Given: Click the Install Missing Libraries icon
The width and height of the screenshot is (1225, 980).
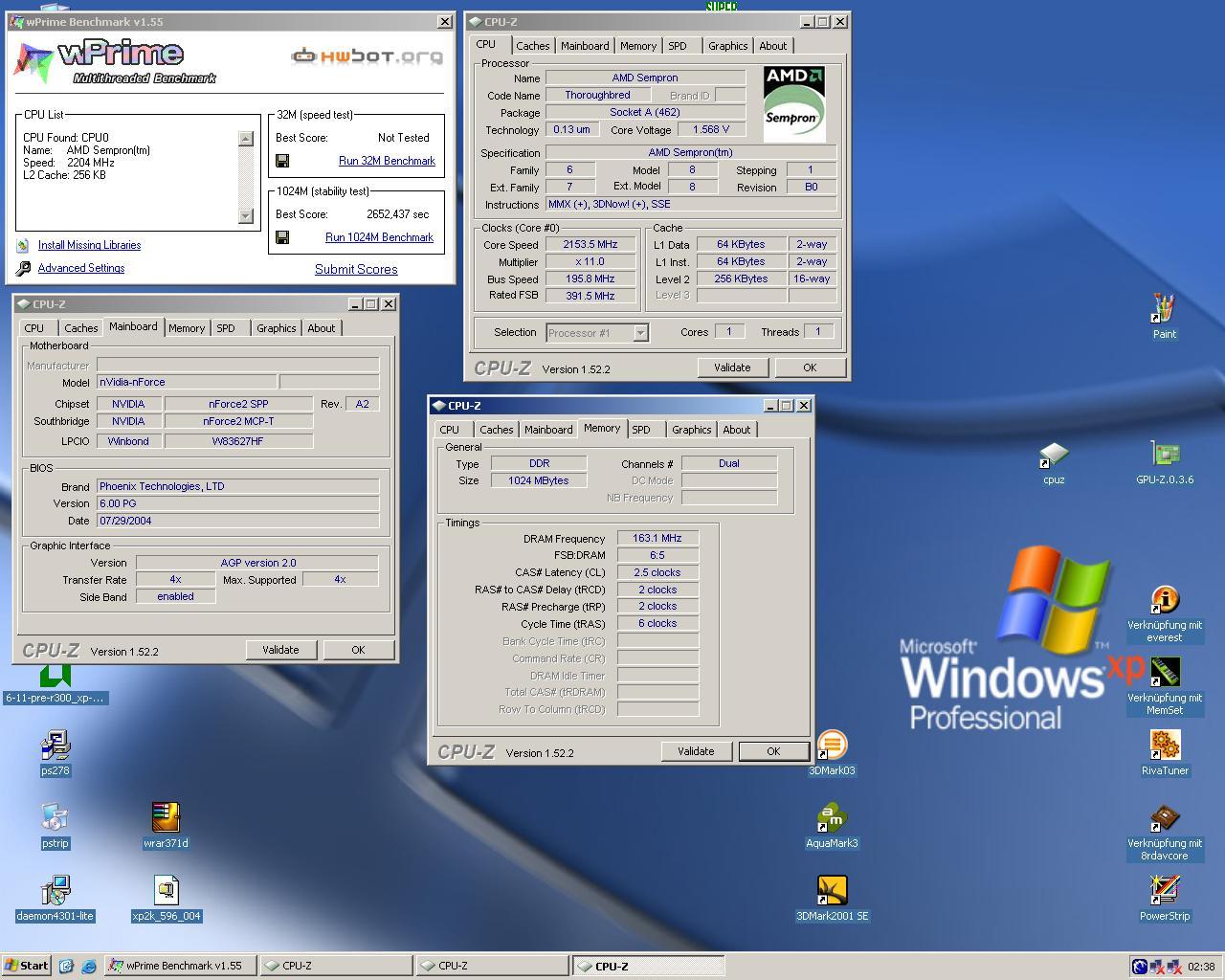Looking at the screenshot, I should pos(23,246).
